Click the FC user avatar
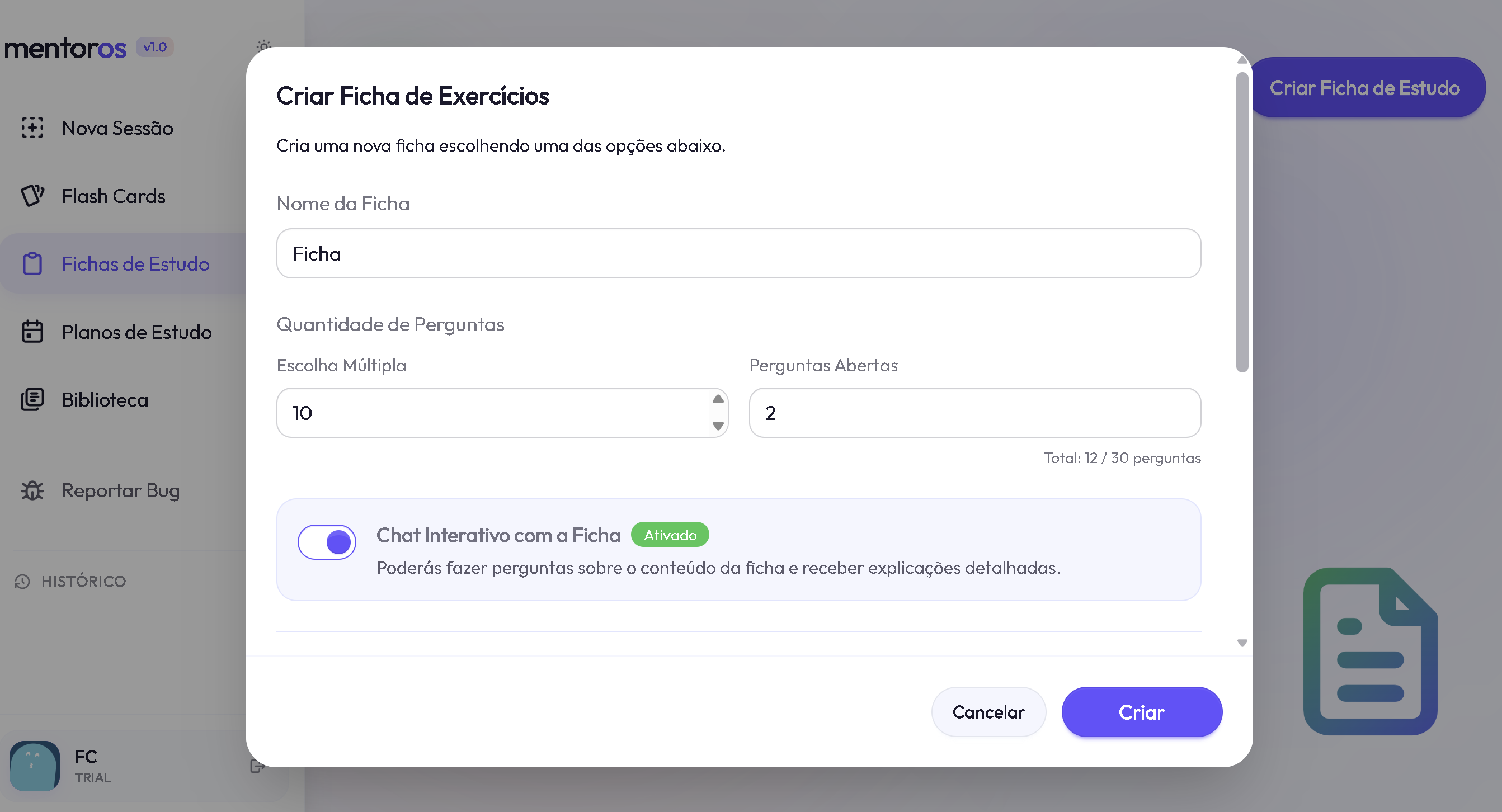 tap(35, 766)
